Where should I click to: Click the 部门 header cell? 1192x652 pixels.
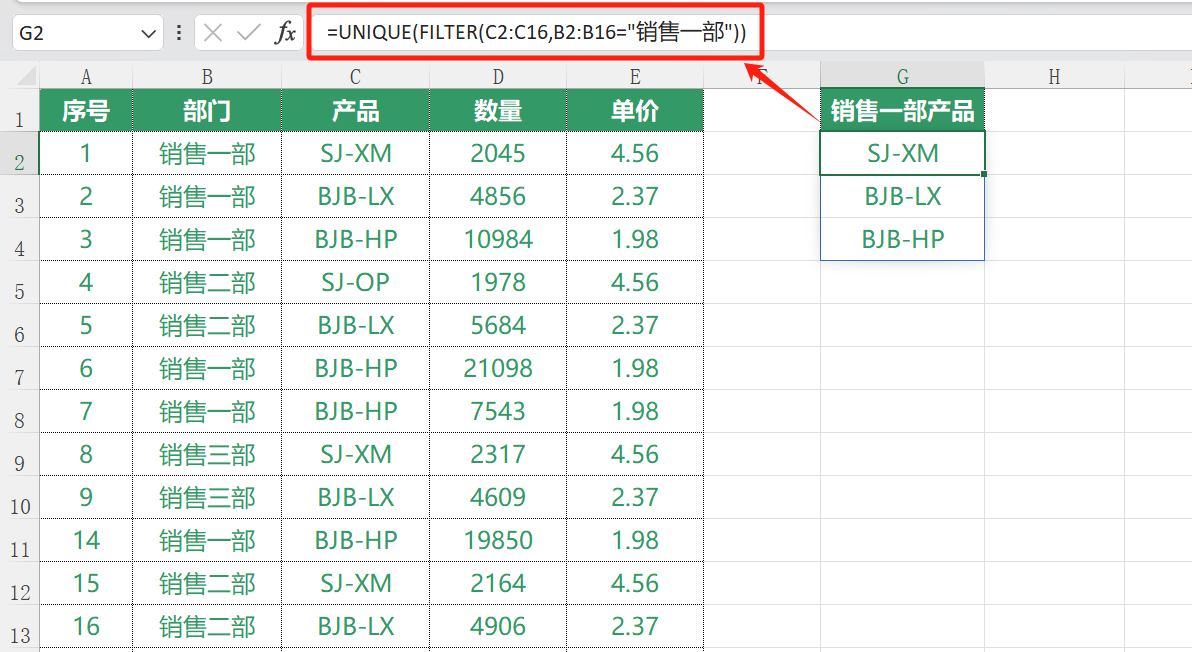tap(207, 111)
